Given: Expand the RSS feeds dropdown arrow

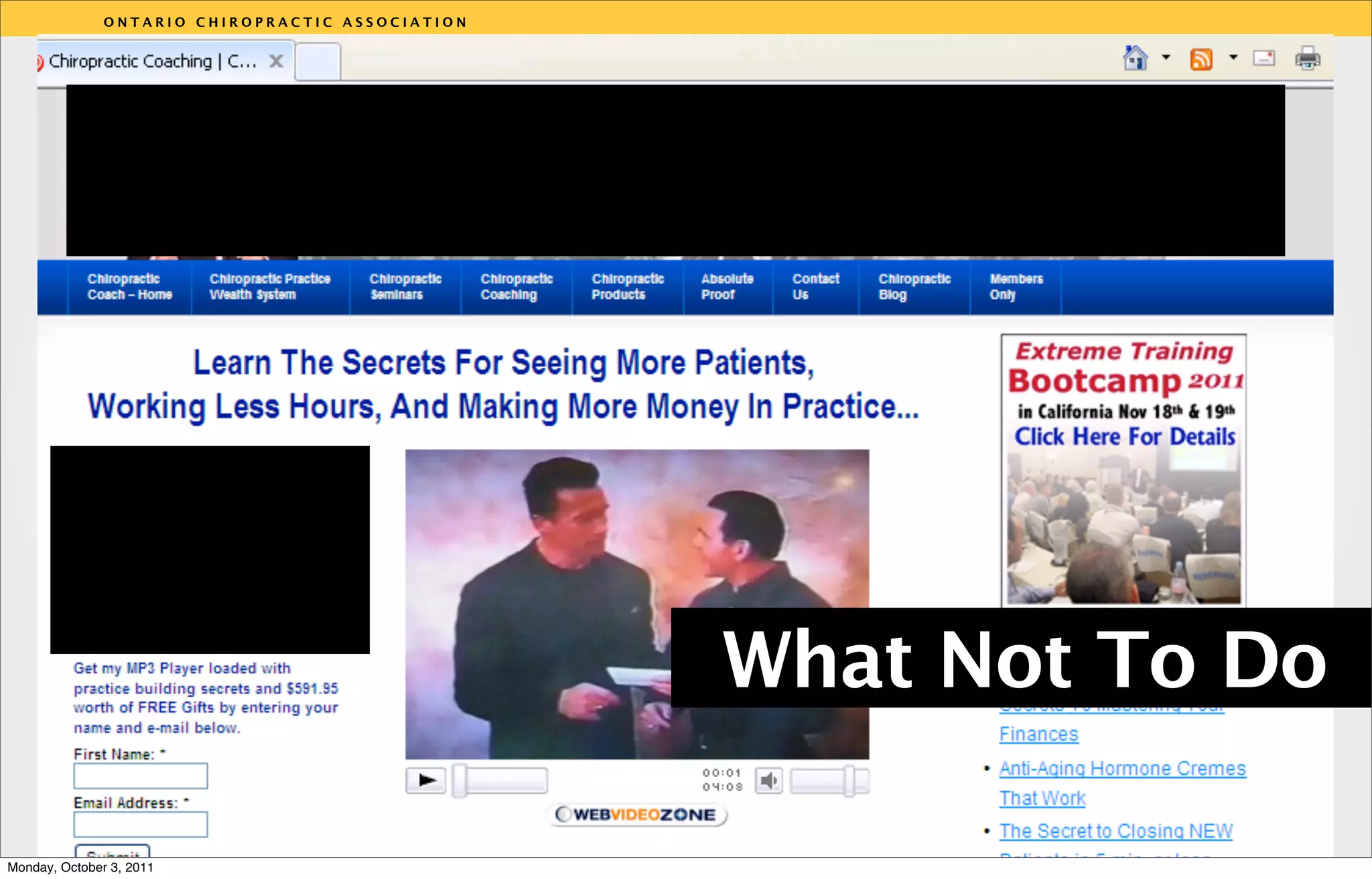Looking at the screenshot, I should tap(1233, 58).
